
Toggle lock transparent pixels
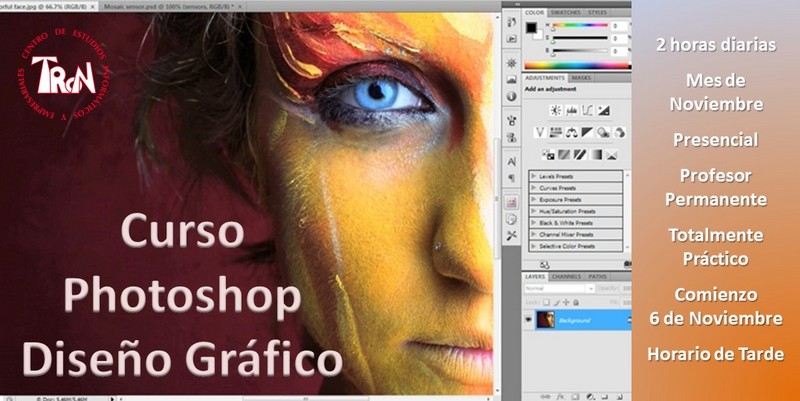point(547,302)
